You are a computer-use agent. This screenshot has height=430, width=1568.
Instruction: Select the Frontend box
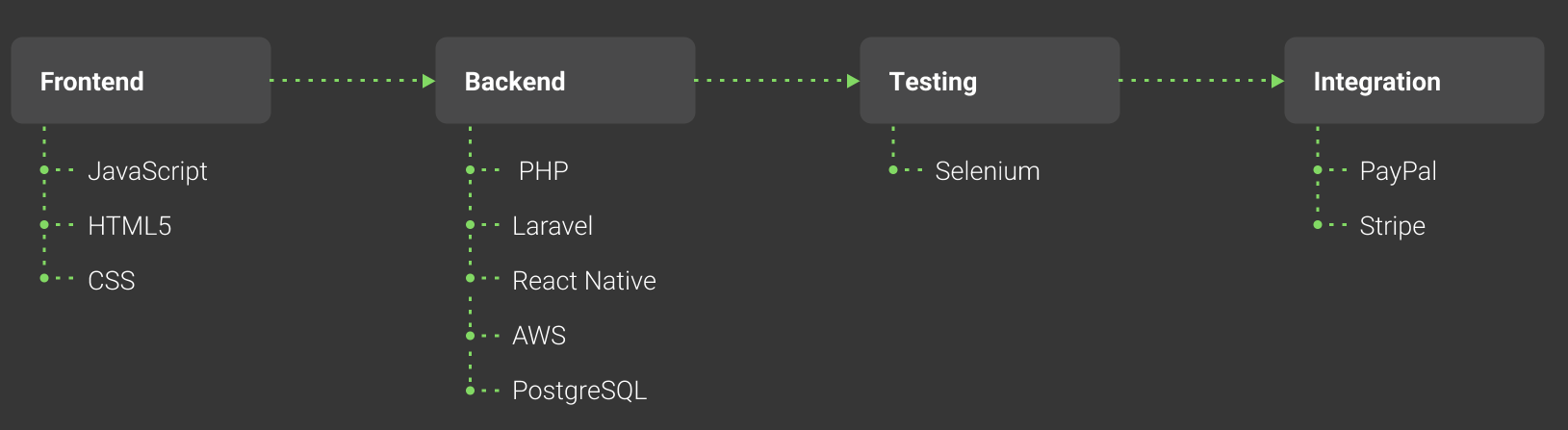click(141, 81)
